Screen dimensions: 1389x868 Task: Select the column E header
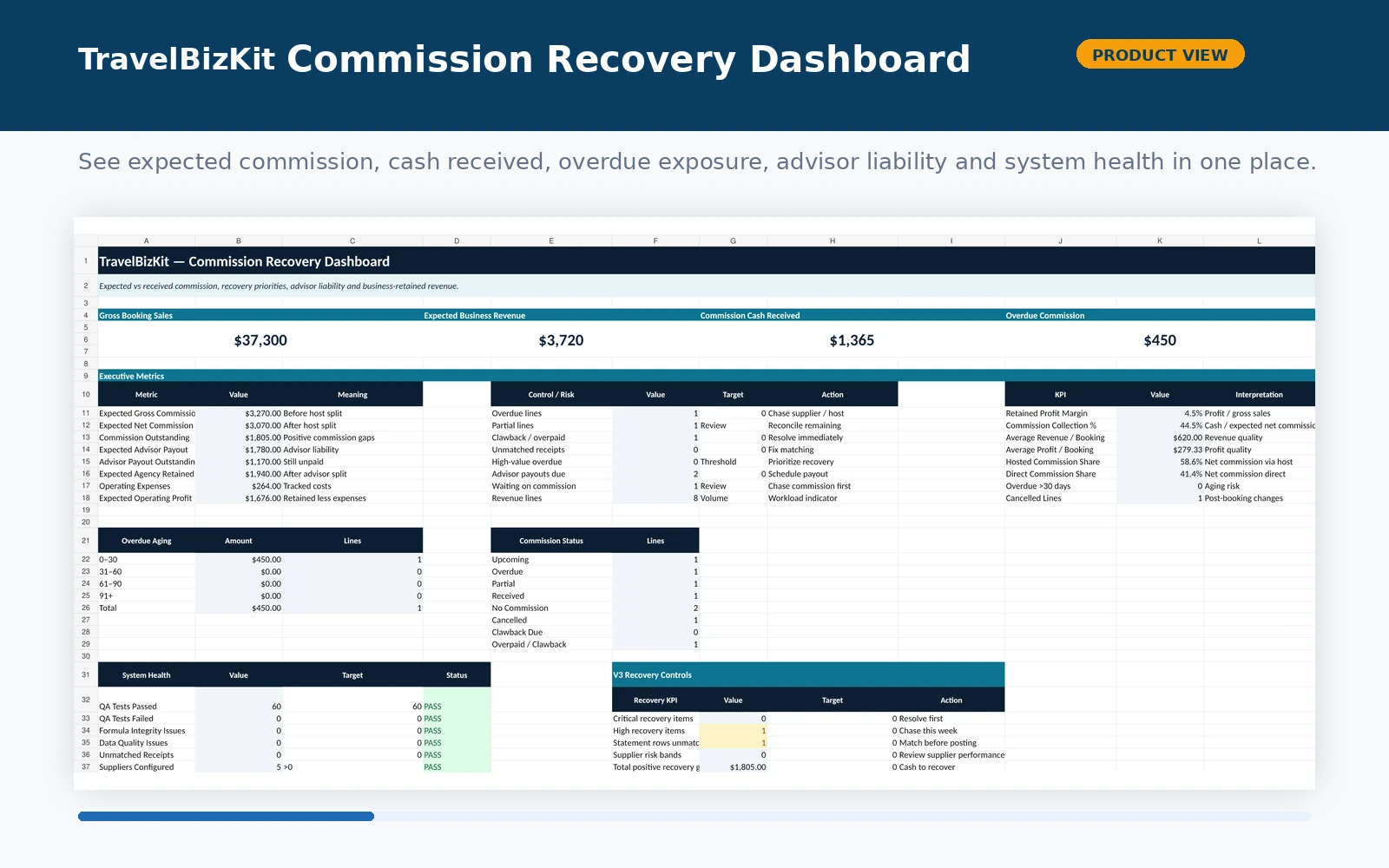tap(551, 240)
